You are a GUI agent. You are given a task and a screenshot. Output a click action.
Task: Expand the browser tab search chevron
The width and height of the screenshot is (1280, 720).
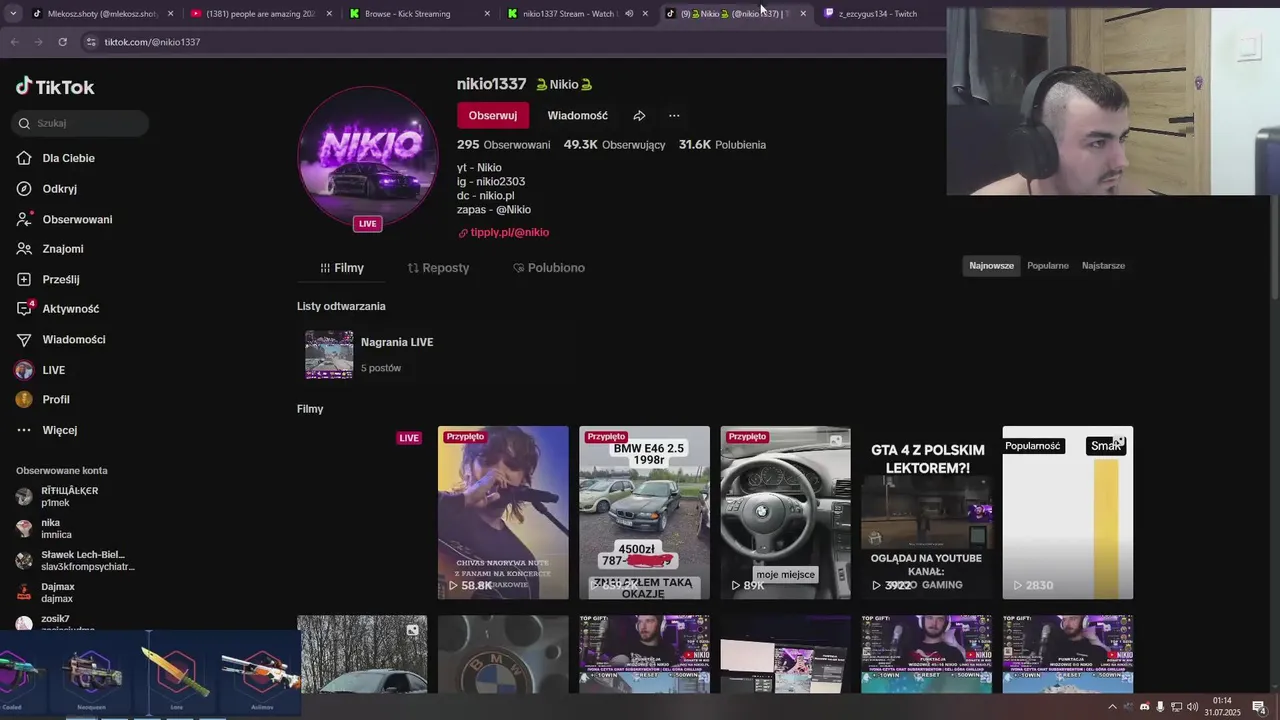(13, 14)
